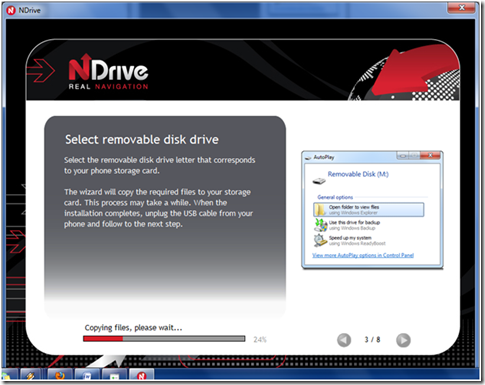Click the 'Select the removable disk drive letter' sentence
485x385 pixels.
[160, 165]
